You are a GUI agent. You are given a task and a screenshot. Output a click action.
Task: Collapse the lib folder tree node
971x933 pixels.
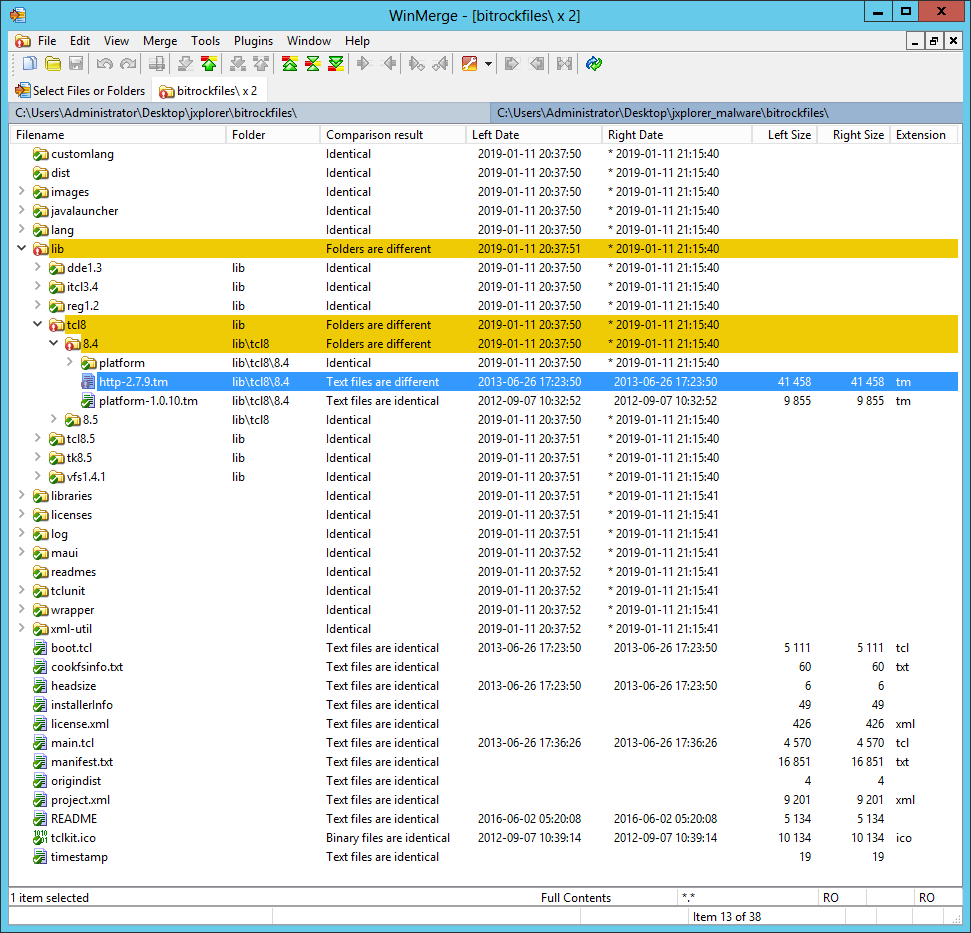(22, 249)
